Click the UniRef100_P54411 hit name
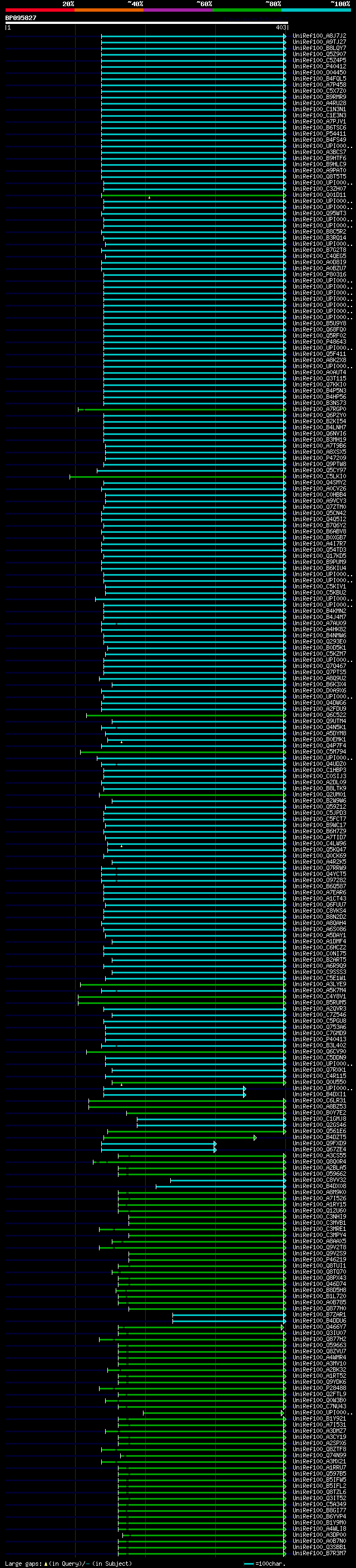356x1568 pixels. [x=319, y=134]
